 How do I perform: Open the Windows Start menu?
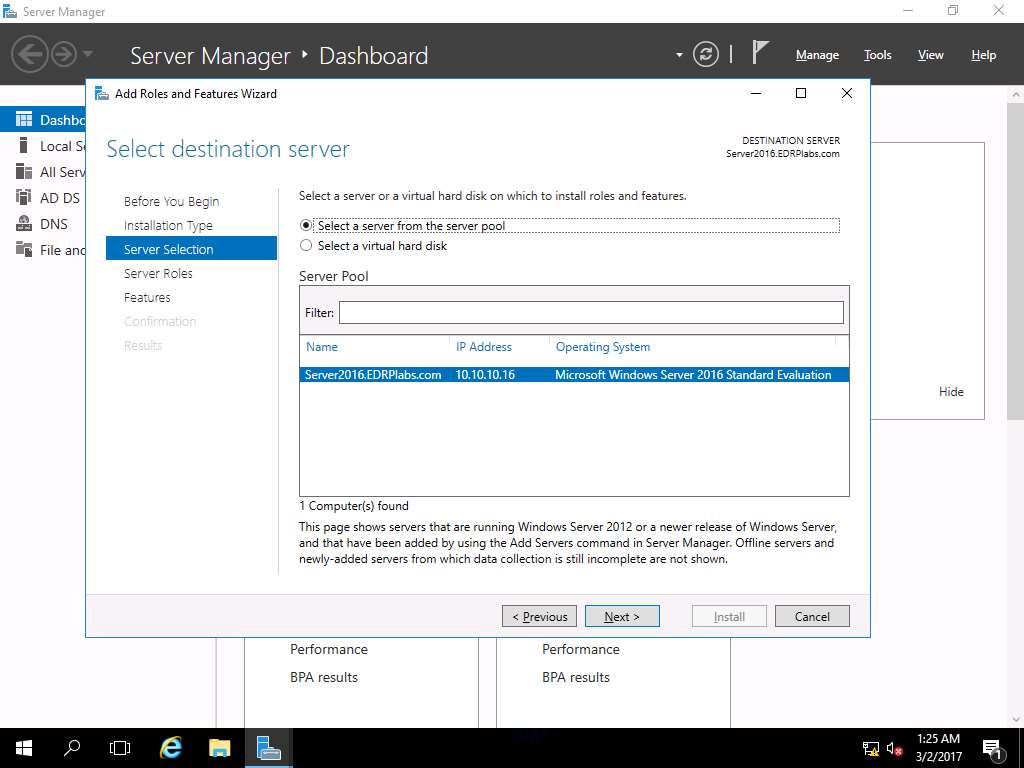24,748
